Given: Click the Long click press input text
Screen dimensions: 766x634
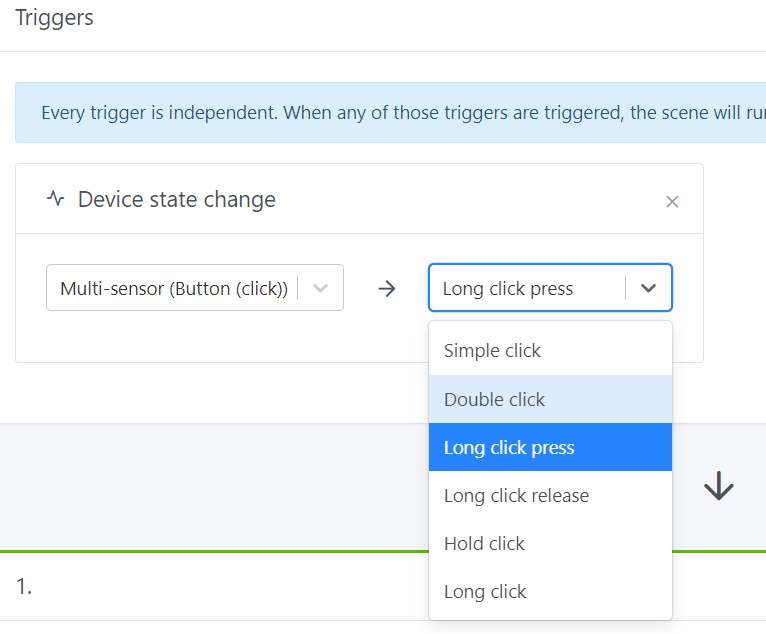Looking at the screenshot, I should pos(508,289).
